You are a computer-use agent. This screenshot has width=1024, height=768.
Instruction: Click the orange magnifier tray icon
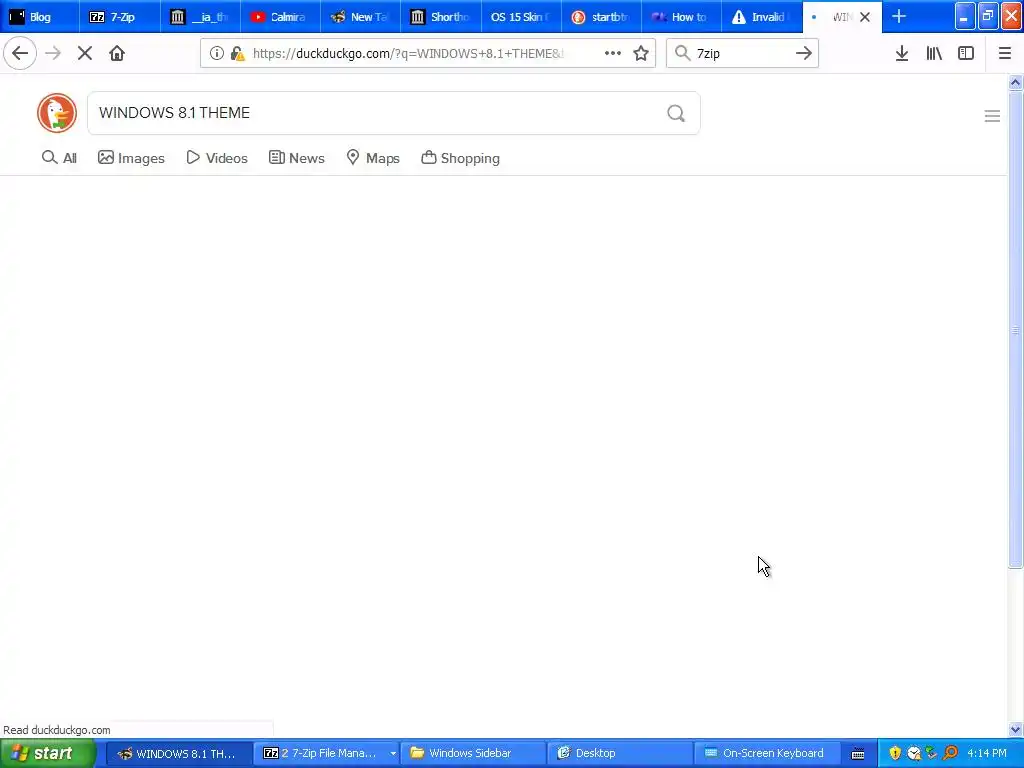click(x=950, y=754)
